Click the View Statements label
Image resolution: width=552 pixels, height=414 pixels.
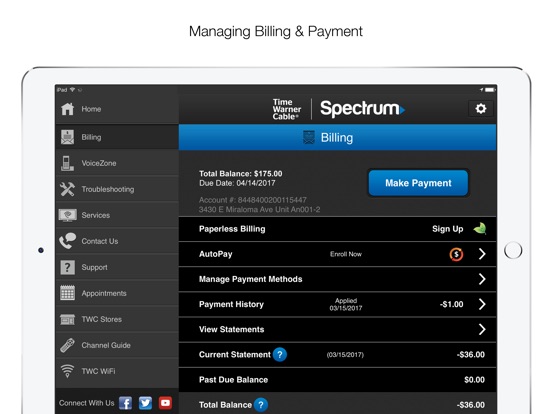pyautogui.click(x=232, y=330)
